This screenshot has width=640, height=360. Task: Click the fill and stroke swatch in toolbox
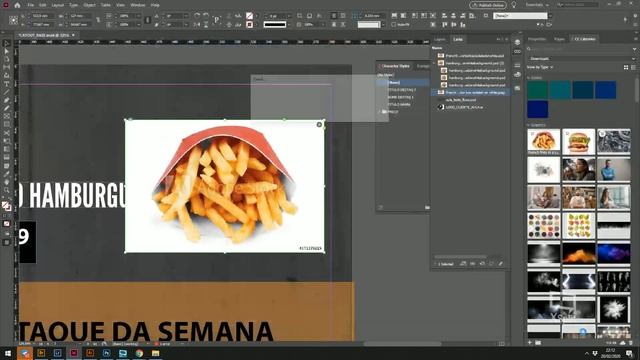(x=6, y=206)
